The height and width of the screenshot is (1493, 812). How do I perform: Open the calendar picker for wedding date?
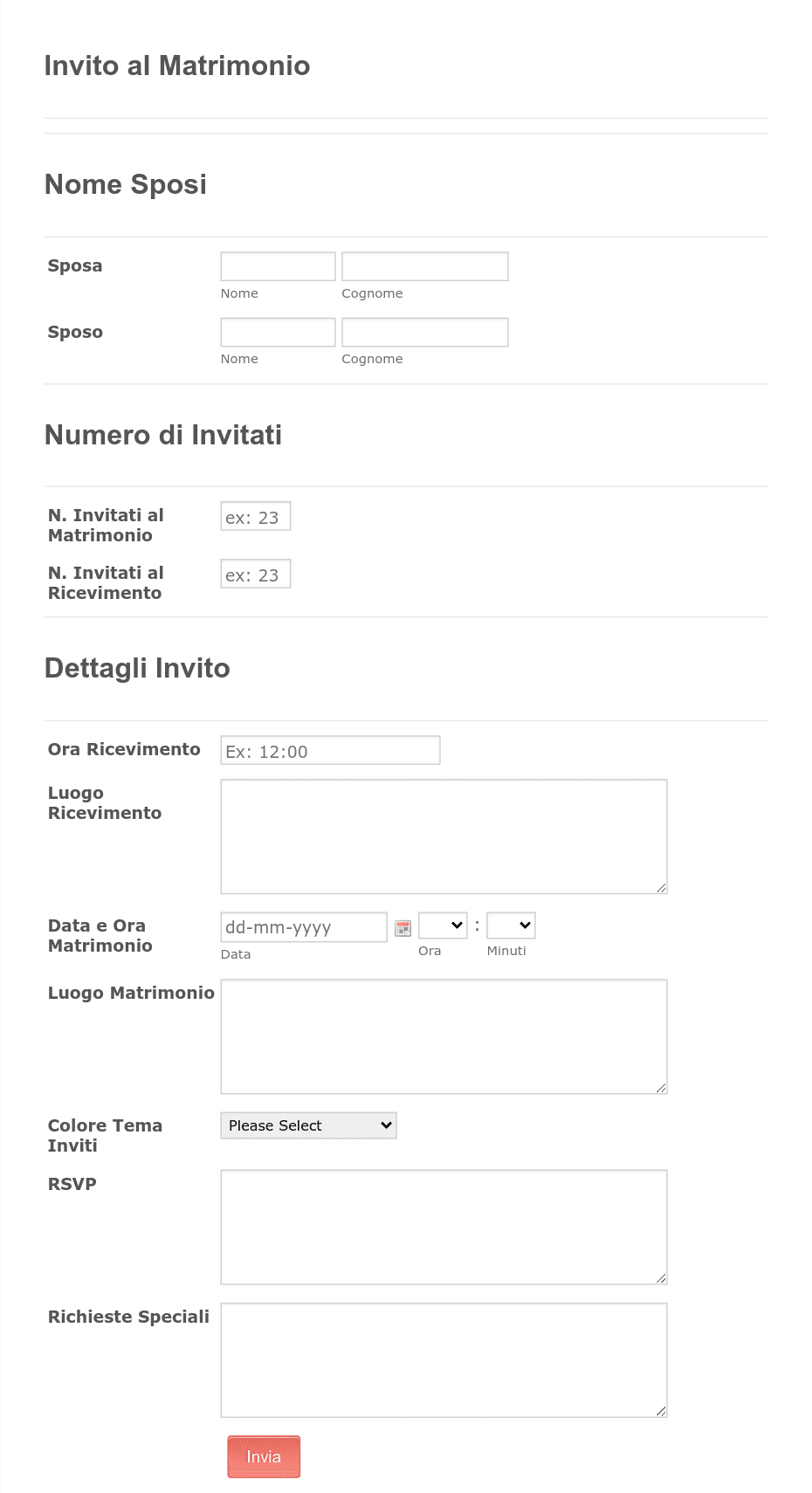click(x=402, y=927)
